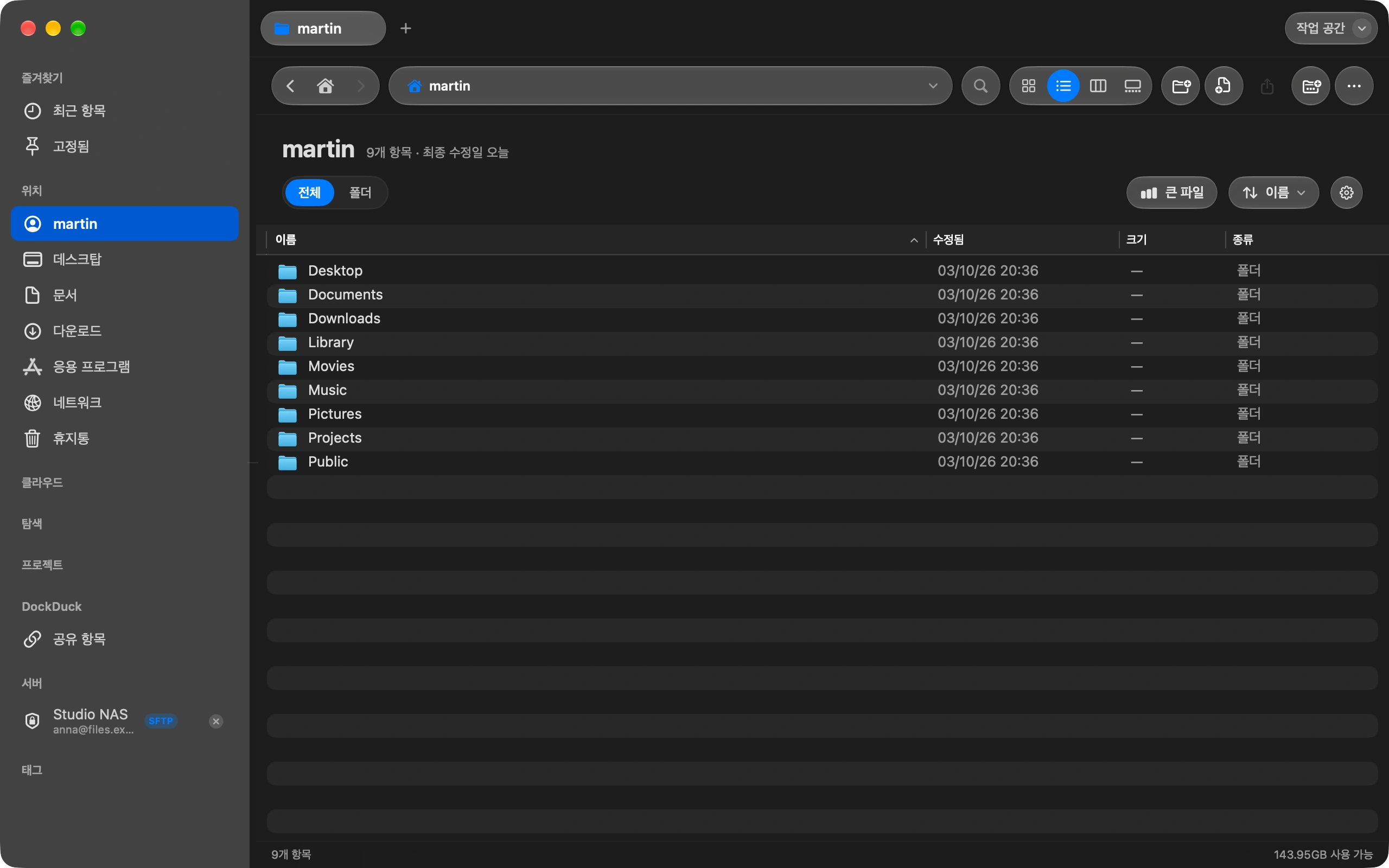Click the 큰 파일 large files button
Image resolution: width=1389 pixels, height=868 pixels.
coord(1171,193)
